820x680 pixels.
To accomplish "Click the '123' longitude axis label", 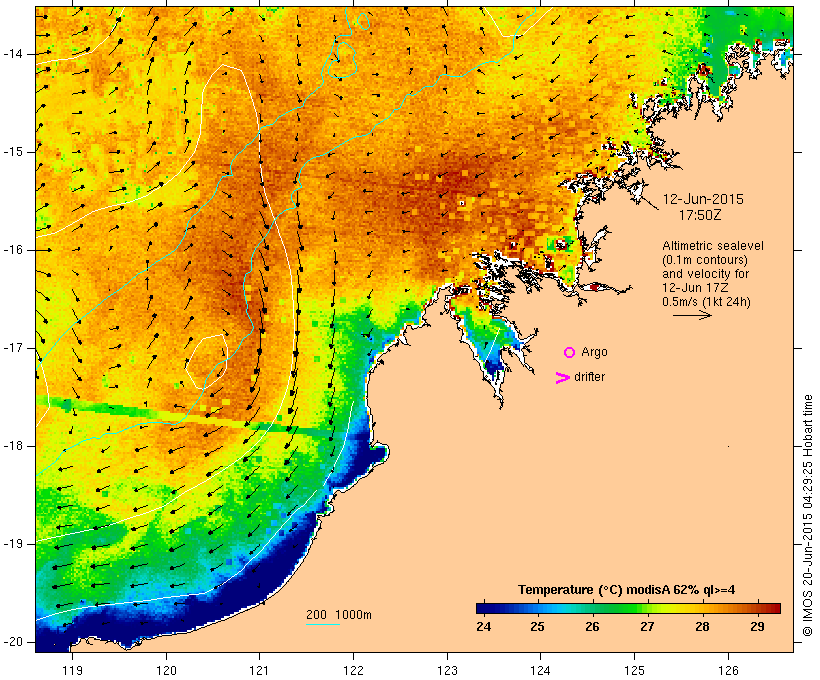I will tap(447, 671).
